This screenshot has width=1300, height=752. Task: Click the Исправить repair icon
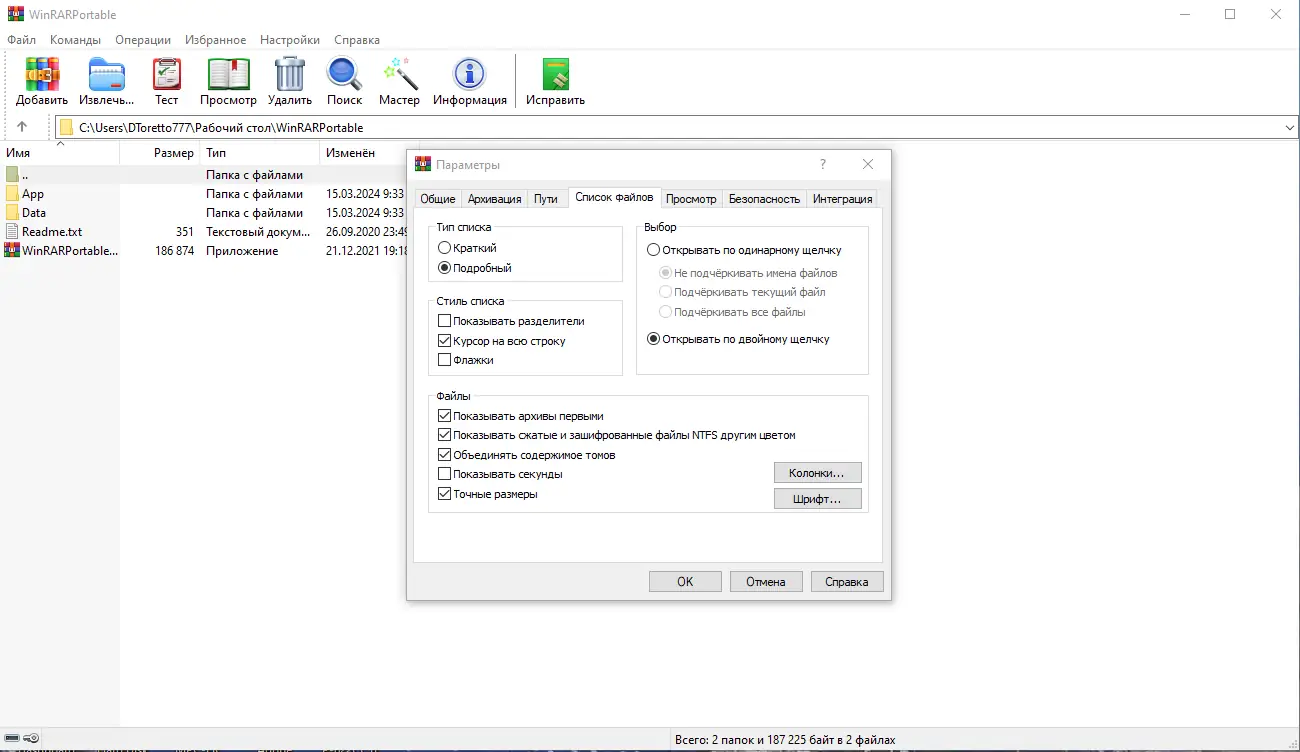[x=555, y=75]
